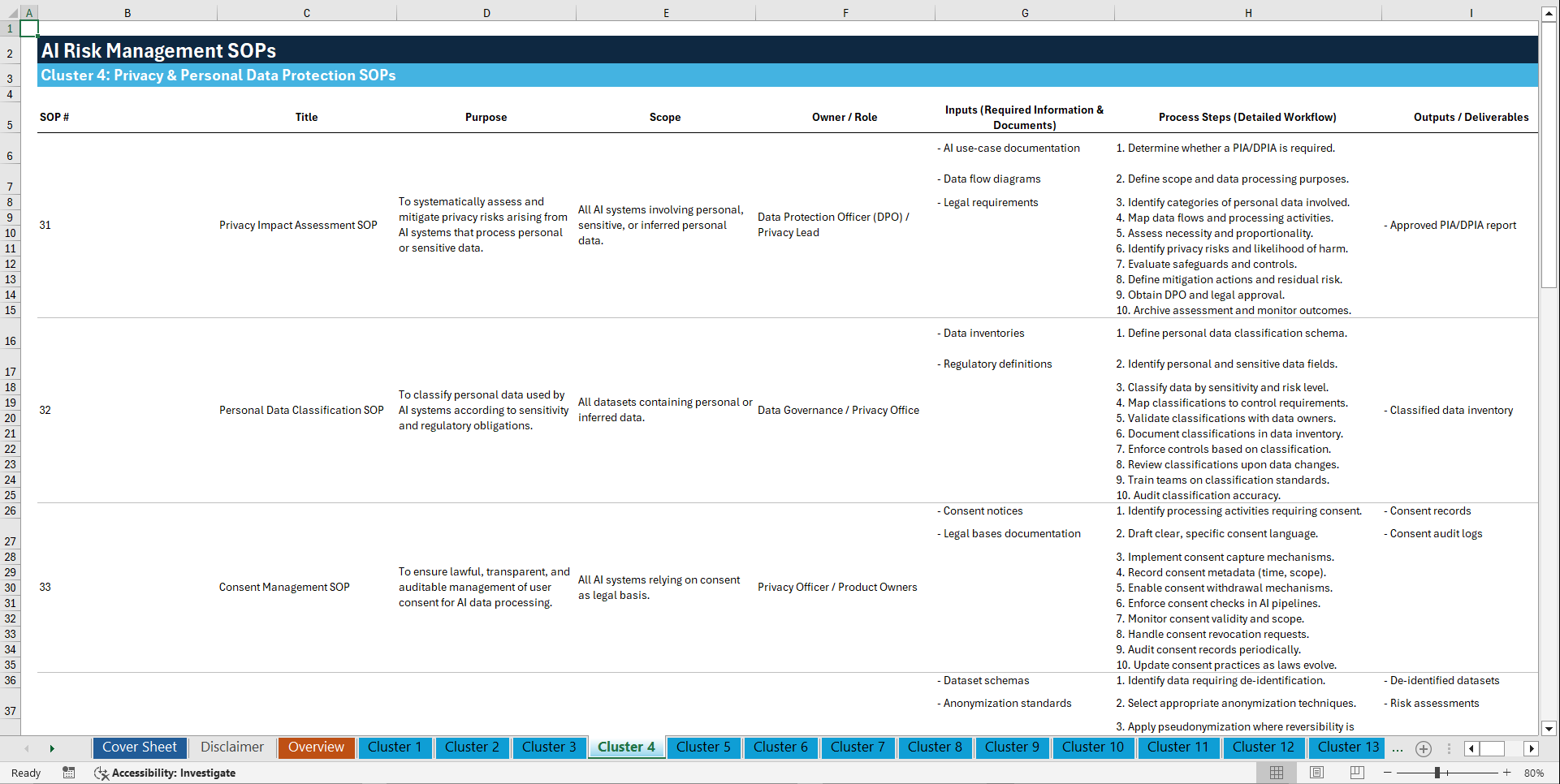Switch to the Disclaimer tab
The image size is (1560, 784).
(x=231, y=747)
